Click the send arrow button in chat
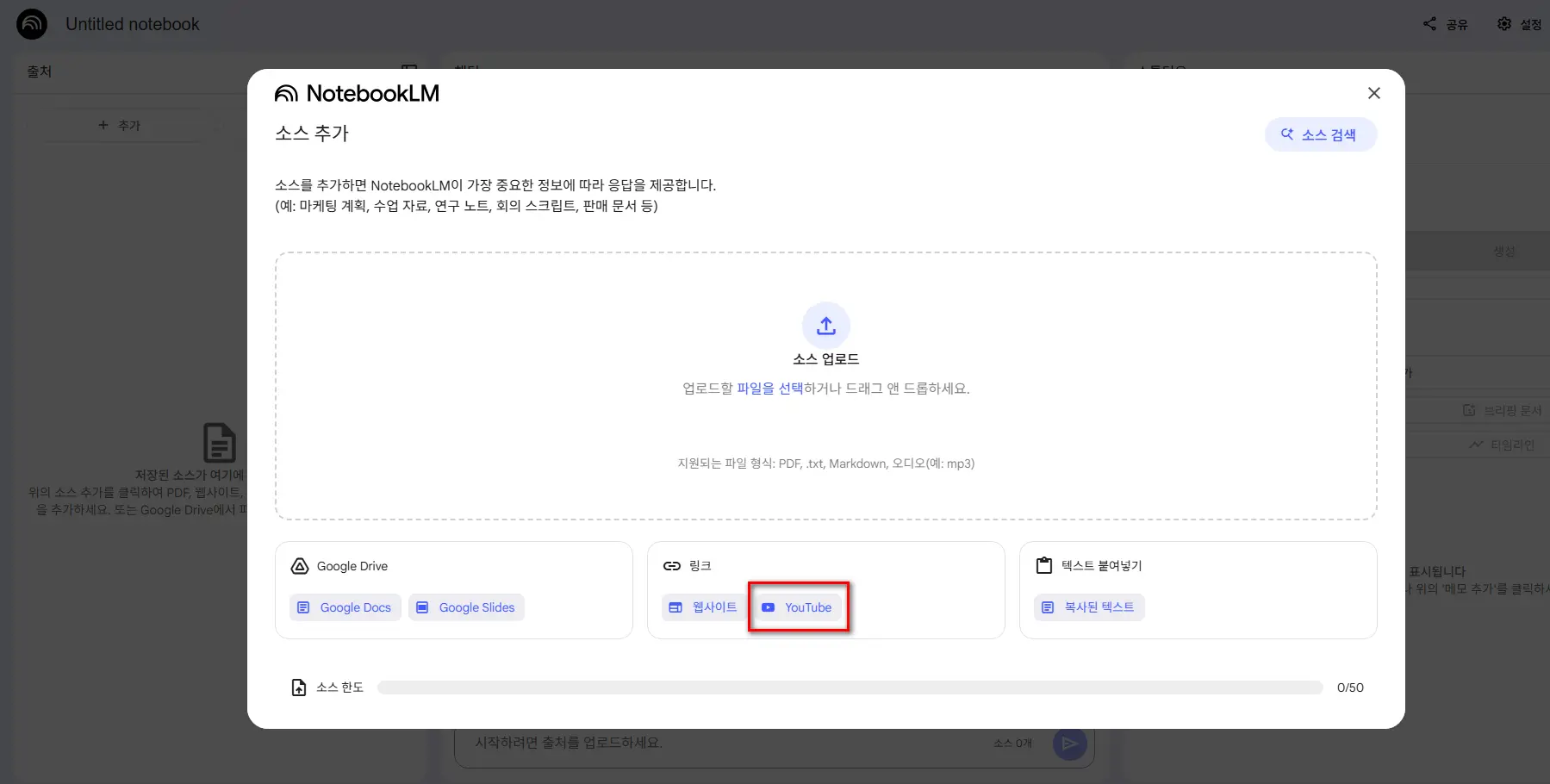The height and width of the screenshot is (784, 1550). pyautogui.click(x=1069, y=744)
